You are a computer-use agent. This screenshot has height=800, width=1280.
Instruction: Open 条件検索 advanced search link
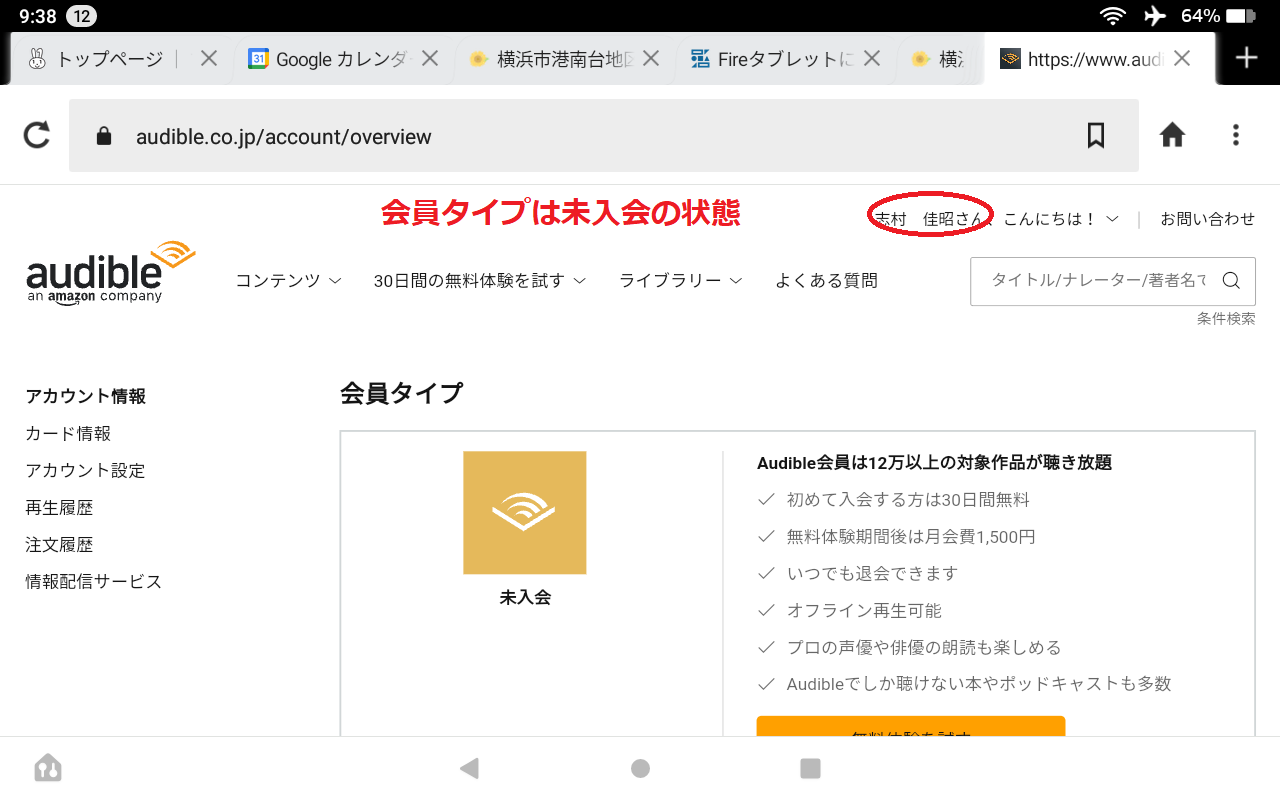coord(1226,319)
